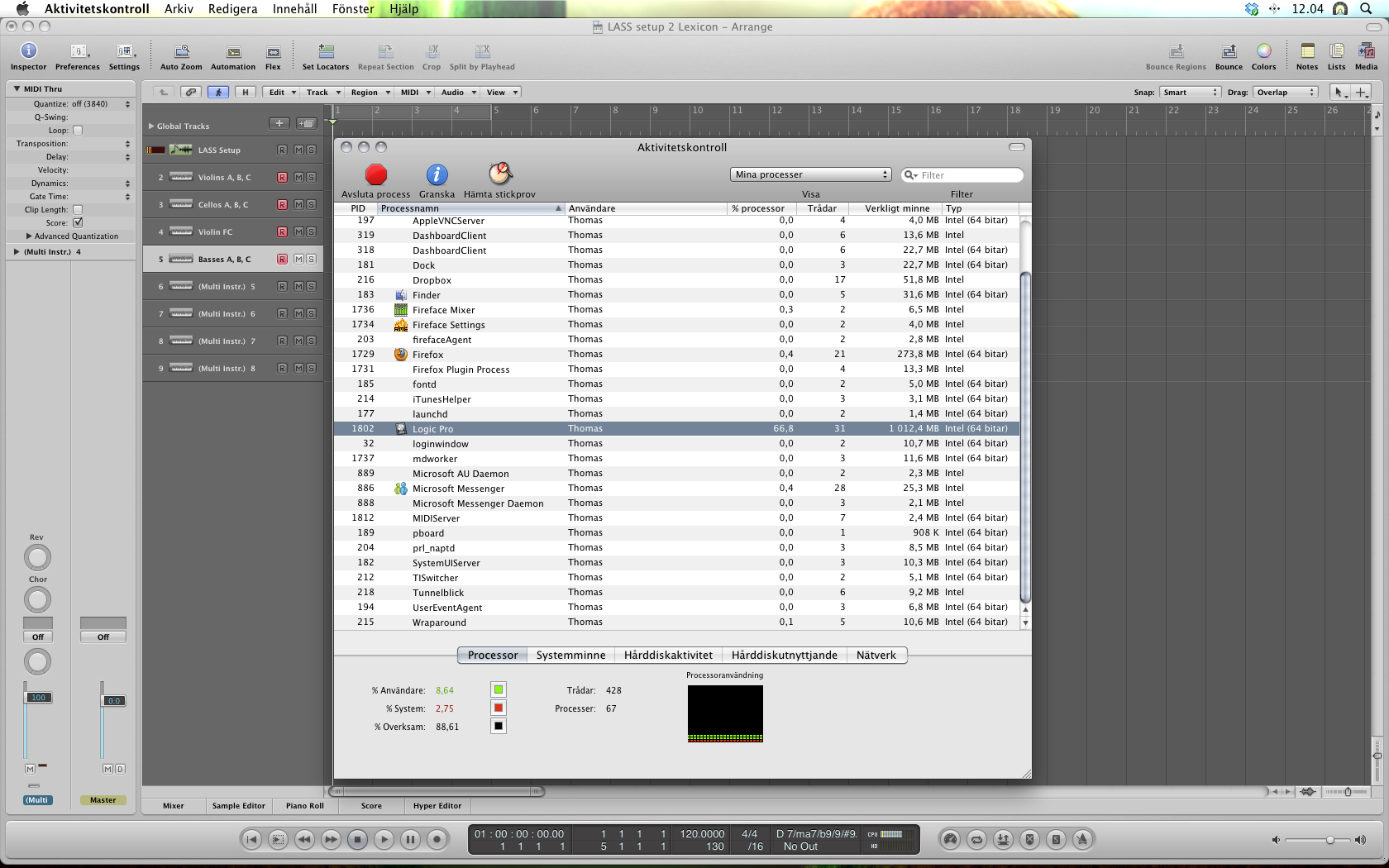This screenshot has width=1389, height=868.
Task: Click the red Avsluta process icon
Action: tap(376, 174)
